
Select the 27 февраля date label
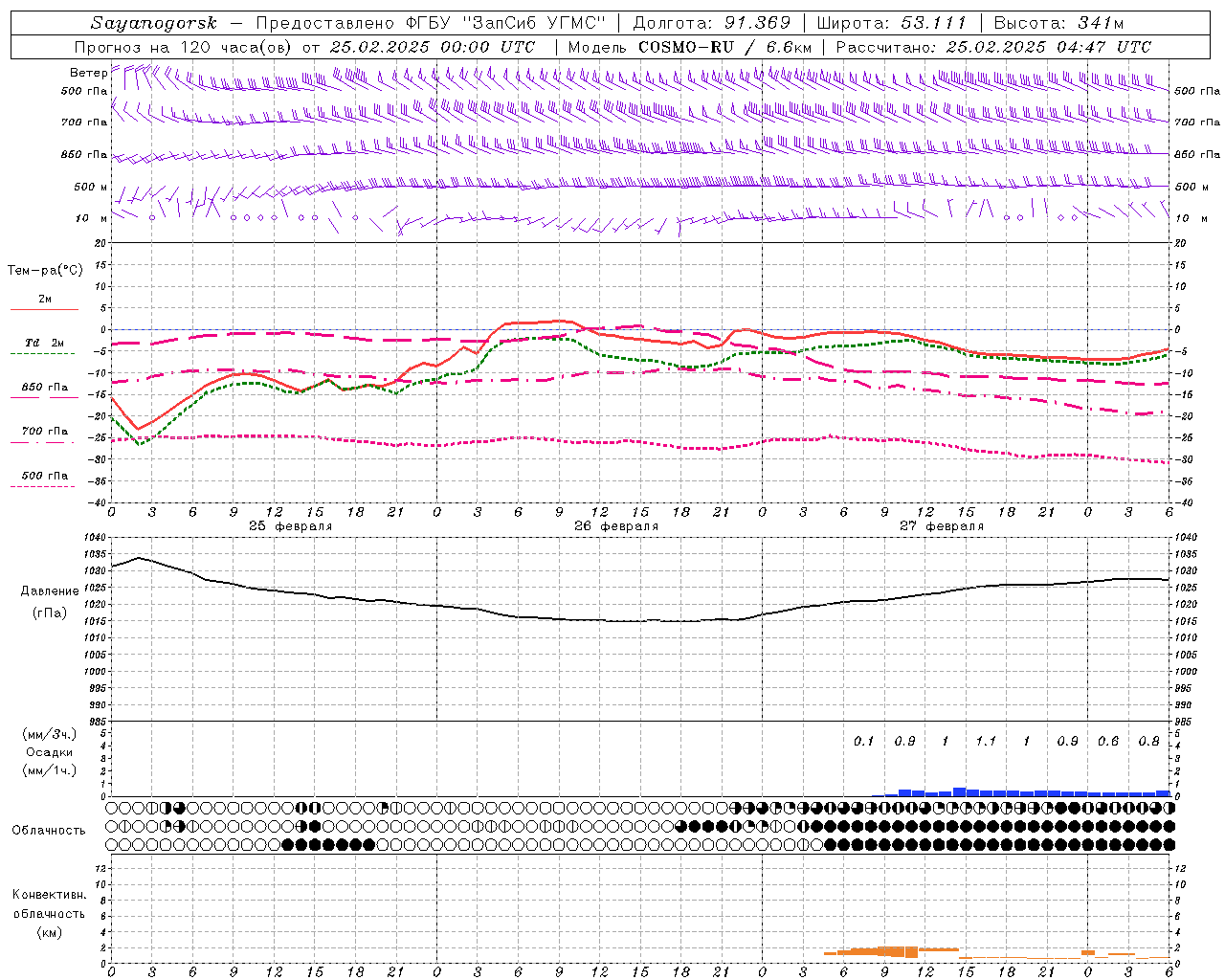click(x=941, y=525)
